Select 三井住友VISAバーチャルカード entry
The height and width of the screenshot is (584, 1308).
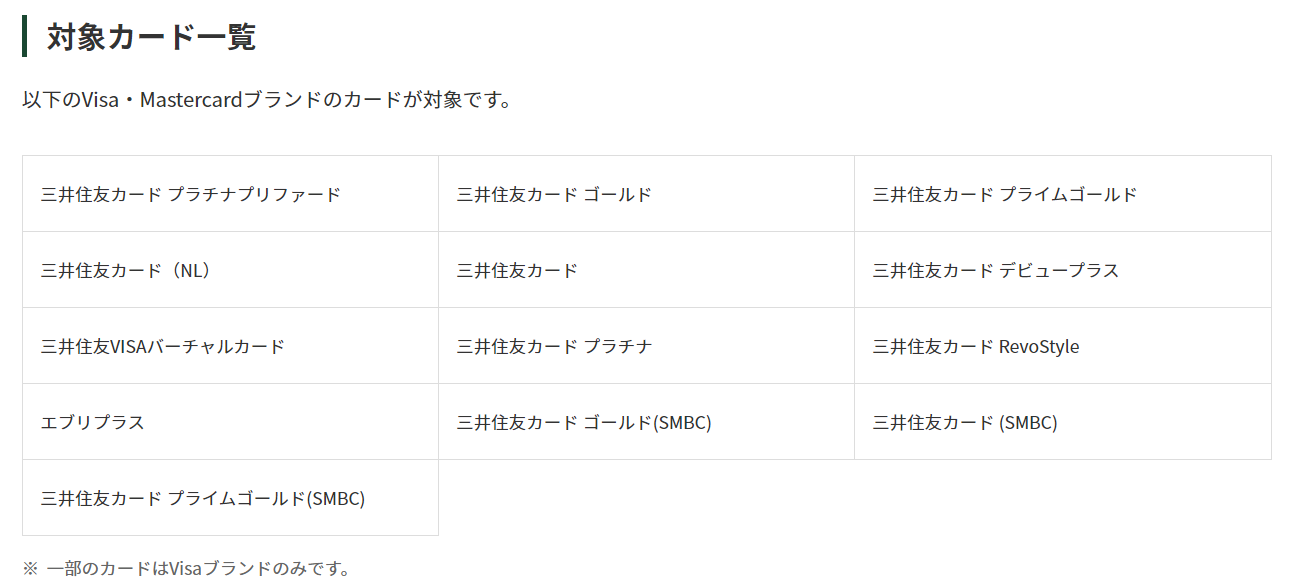[x=230, y=346]
